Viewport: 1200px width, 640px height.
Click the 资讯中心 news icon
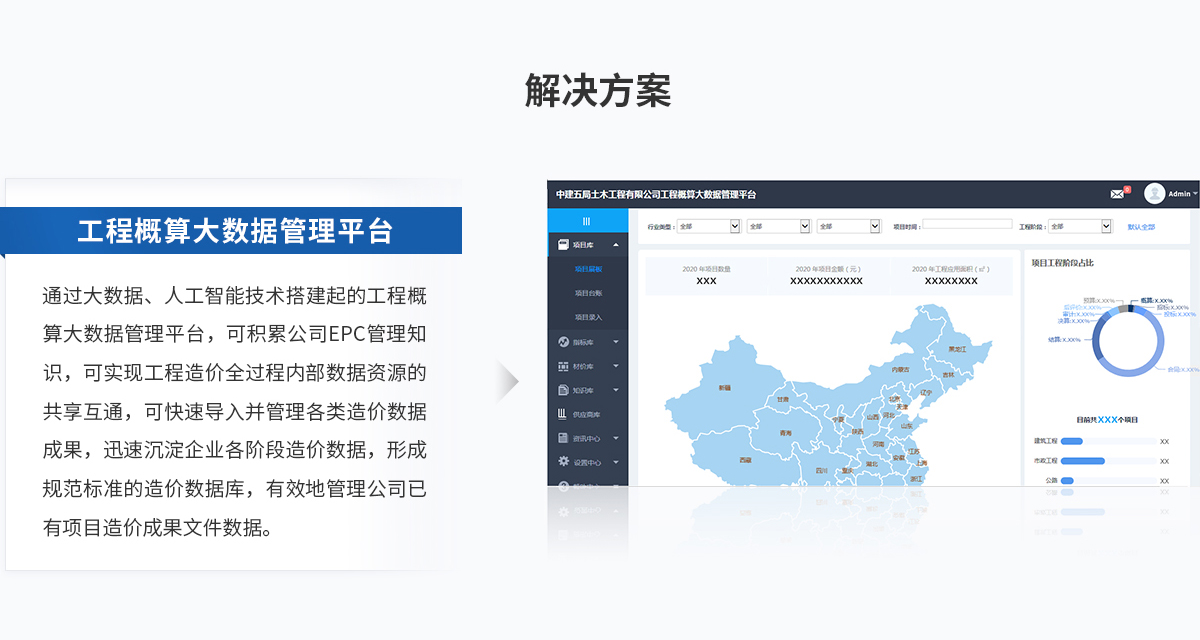click(x=563, y=438)
